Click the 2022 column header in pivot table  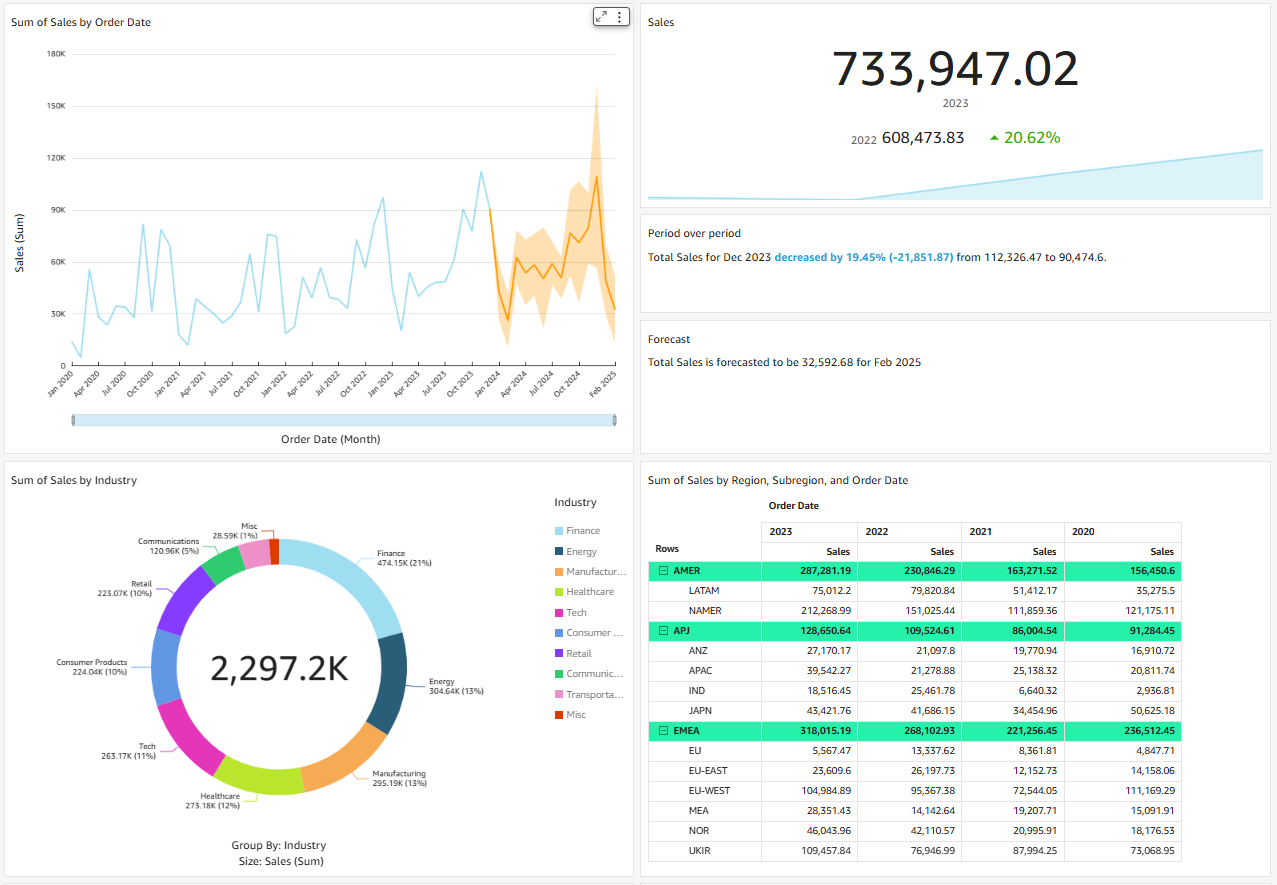(909, 532)
